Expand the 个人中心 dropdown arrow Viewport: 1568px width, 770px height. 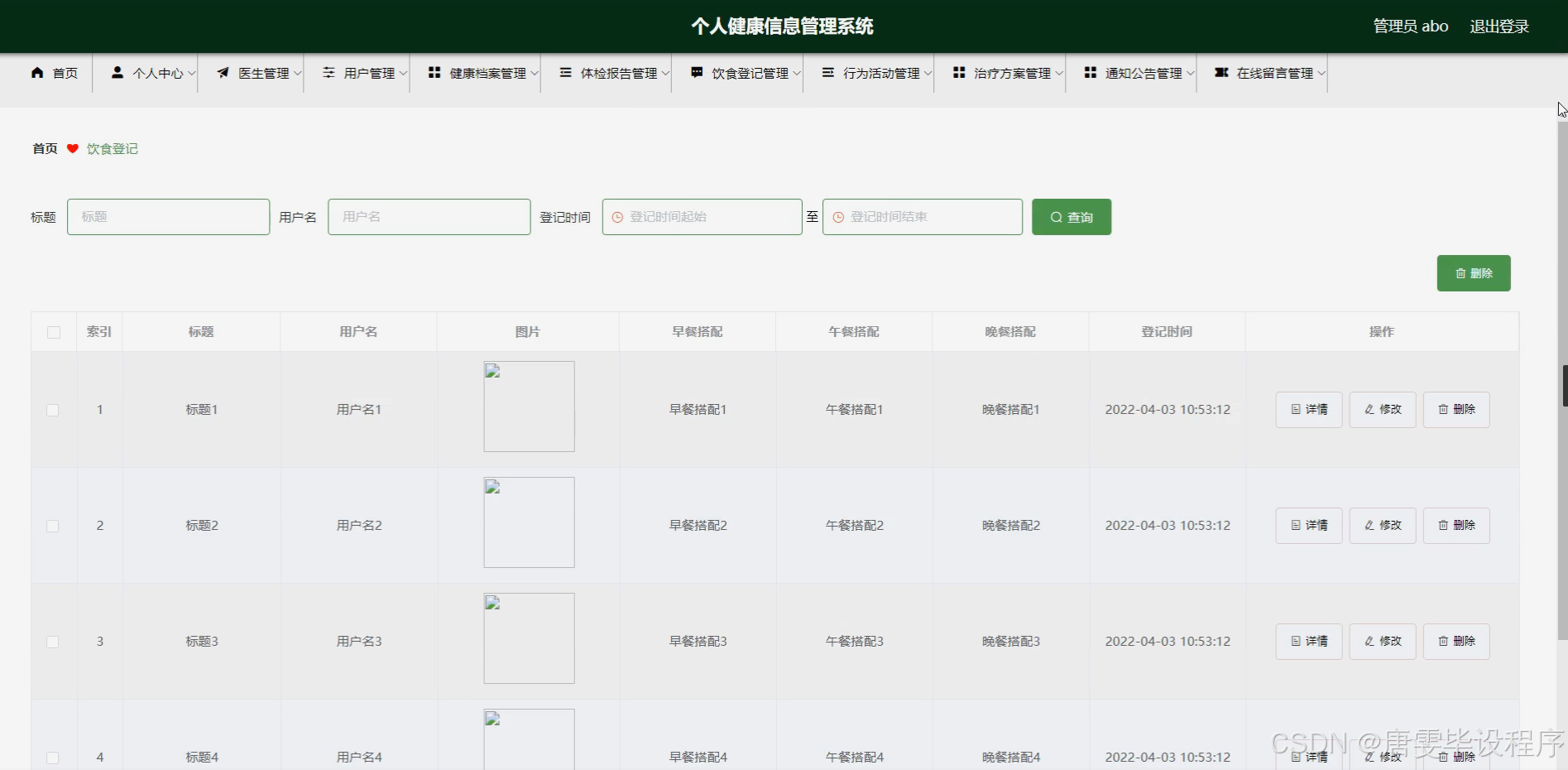click(191, 74)
